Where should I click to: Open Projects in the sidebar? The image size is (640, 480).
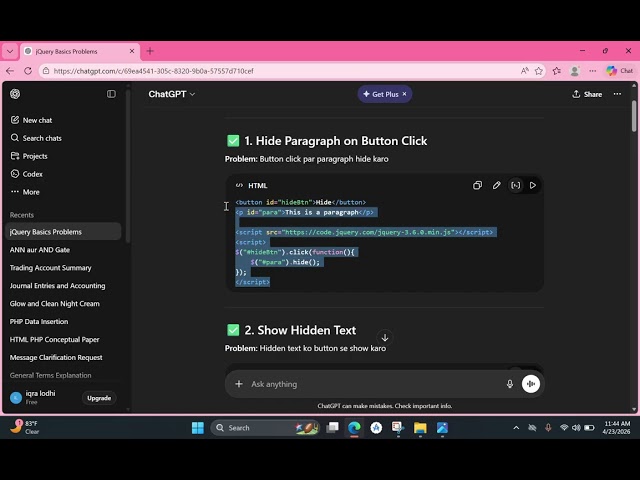coord(29,156)
